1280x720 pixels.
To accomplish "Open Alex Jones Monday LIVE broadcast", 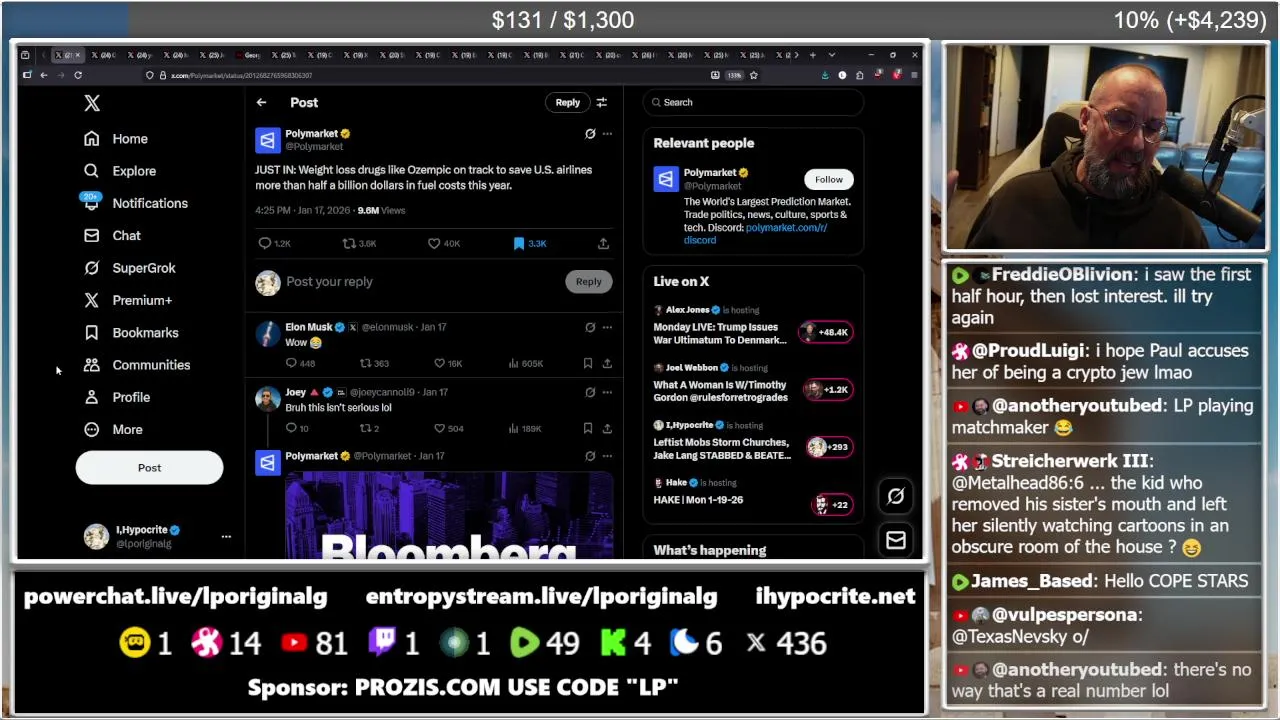I will [x=753, y=326].
